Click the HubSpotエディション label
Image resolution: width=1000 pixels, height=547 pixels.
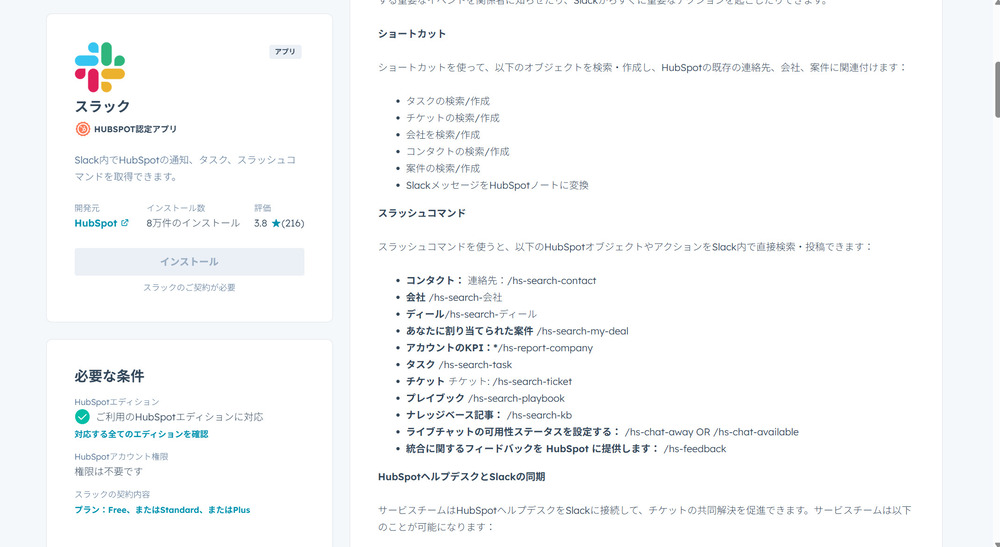117,402
